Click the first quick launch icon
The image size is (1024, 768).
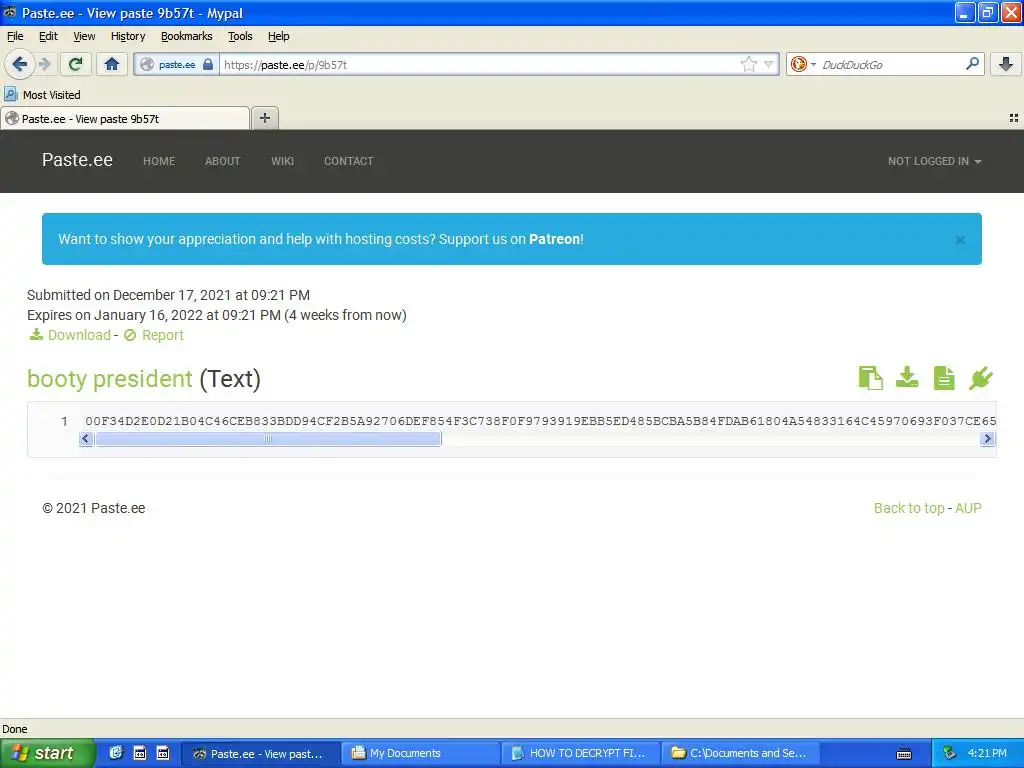(116, 753)
